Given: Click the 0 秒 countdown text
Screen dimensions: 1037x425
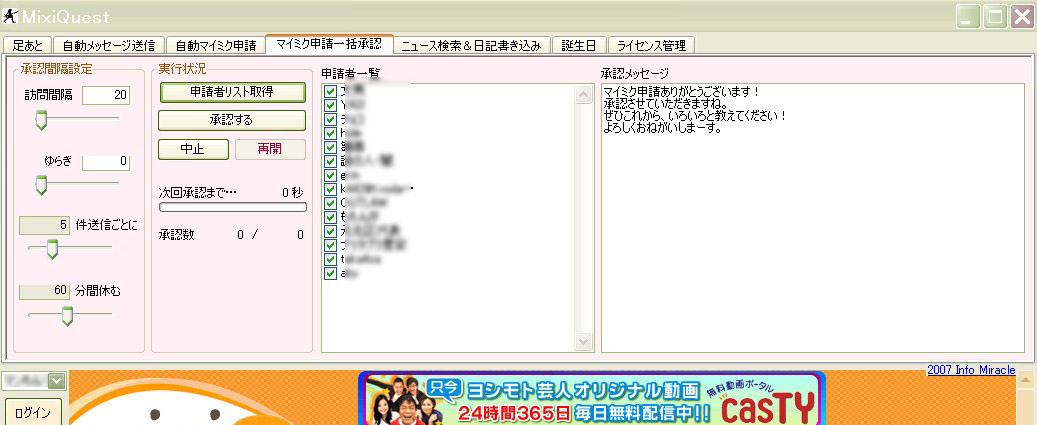Looking at the screenshot, I should (292, 192).
